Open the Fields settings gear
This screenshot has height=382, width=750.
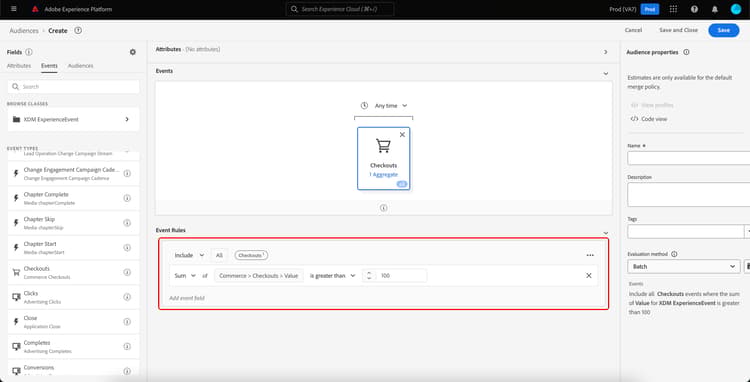coord(133,52)
